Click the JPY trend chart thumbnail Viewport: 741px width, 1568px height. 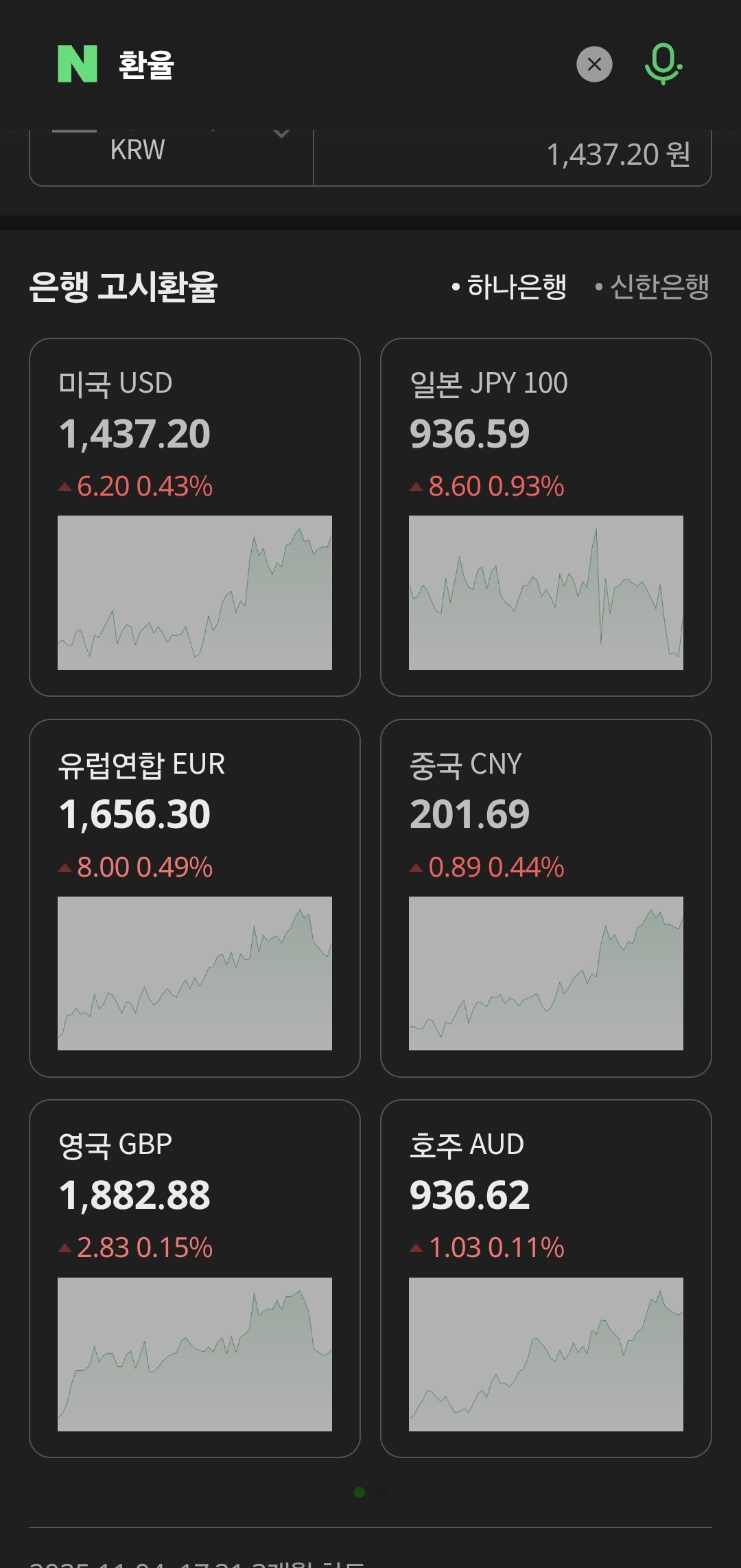(x=546, y=592)
